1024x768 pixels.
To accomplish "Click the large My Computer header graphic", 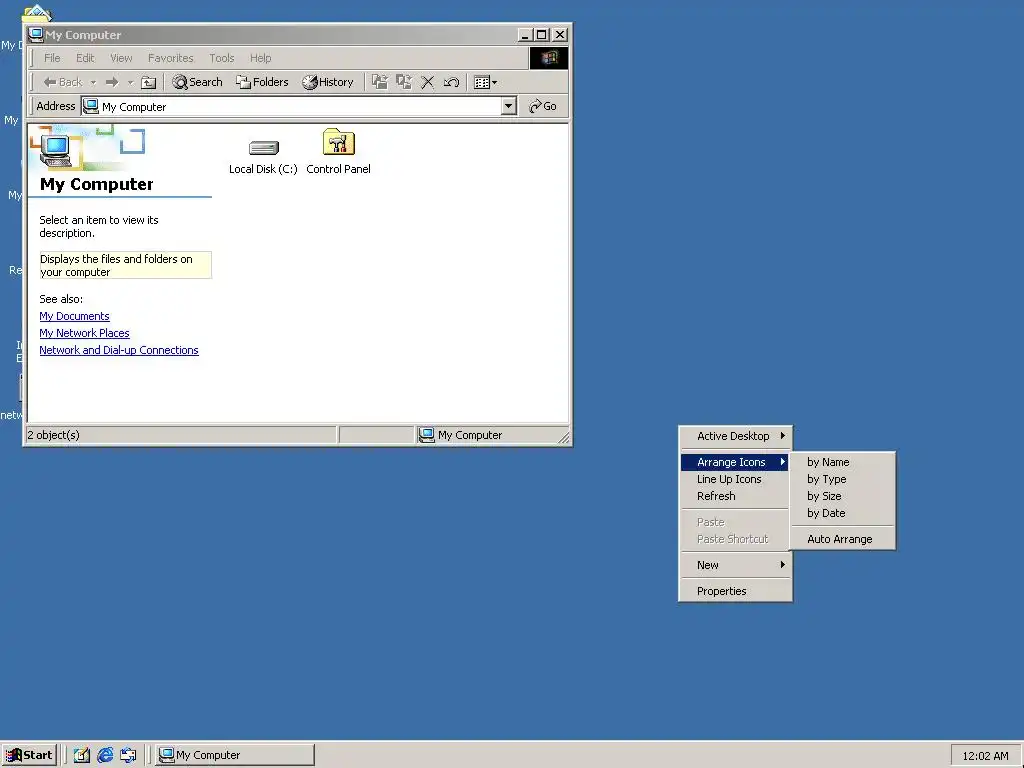I will pos(88,149).
